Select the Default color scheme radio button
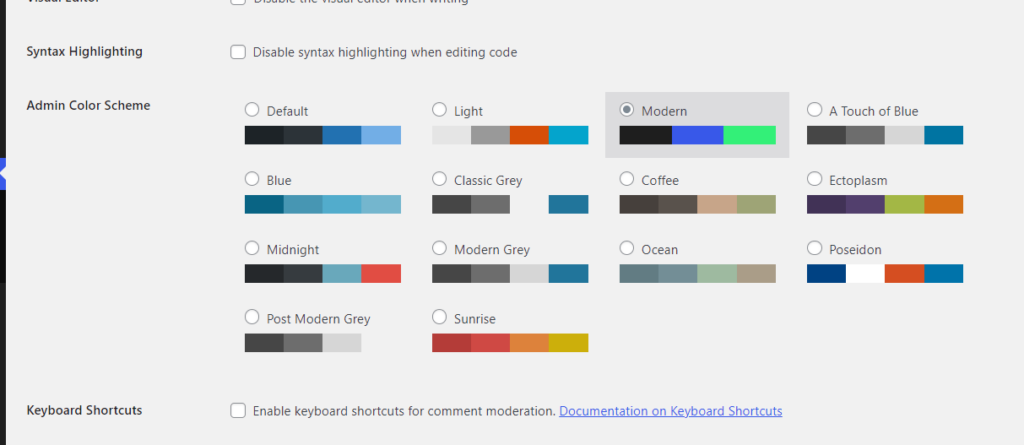The width and height of the screenshot is (1024, 445). (251, 109)
